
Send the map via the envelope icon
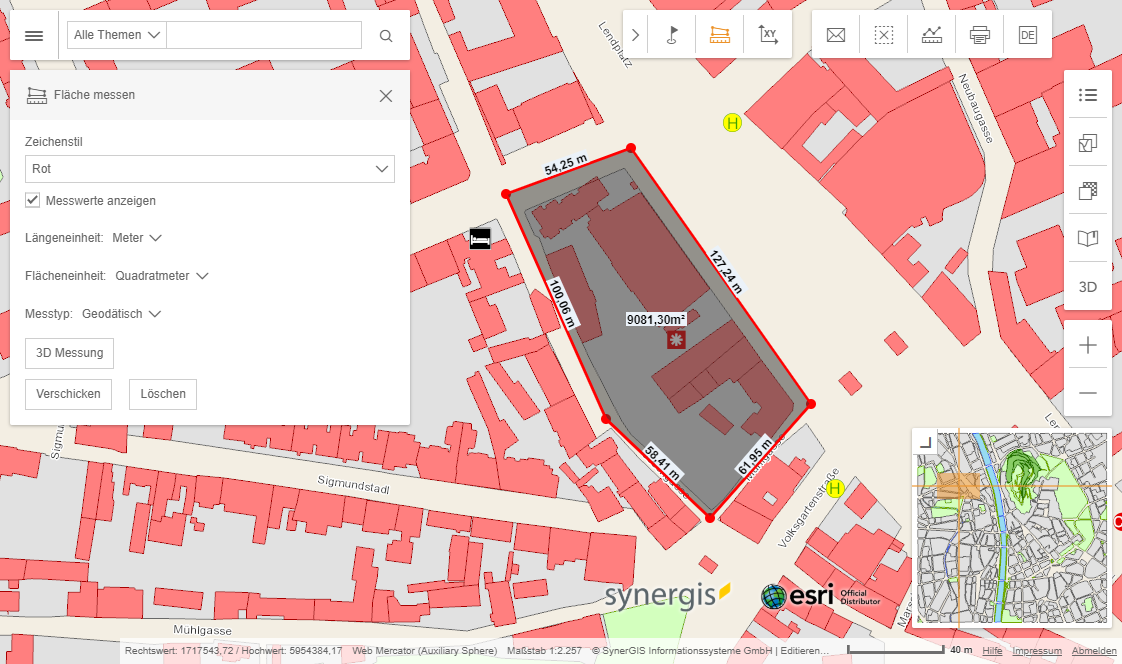[835, 34]
